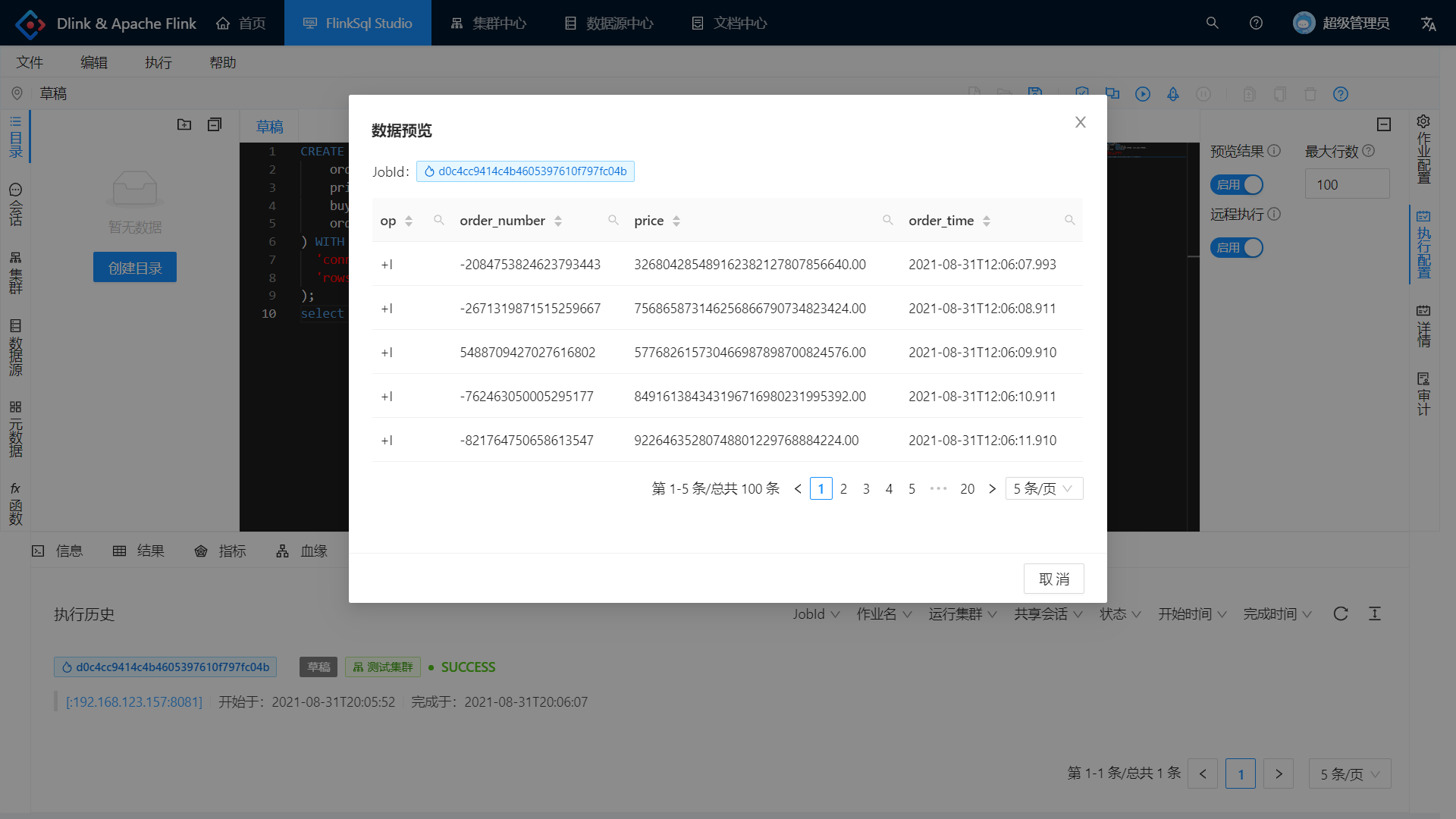The image size is (1456, 819).
Task: Click the header search magnifier icon
Action: [x=1212, y=23]
